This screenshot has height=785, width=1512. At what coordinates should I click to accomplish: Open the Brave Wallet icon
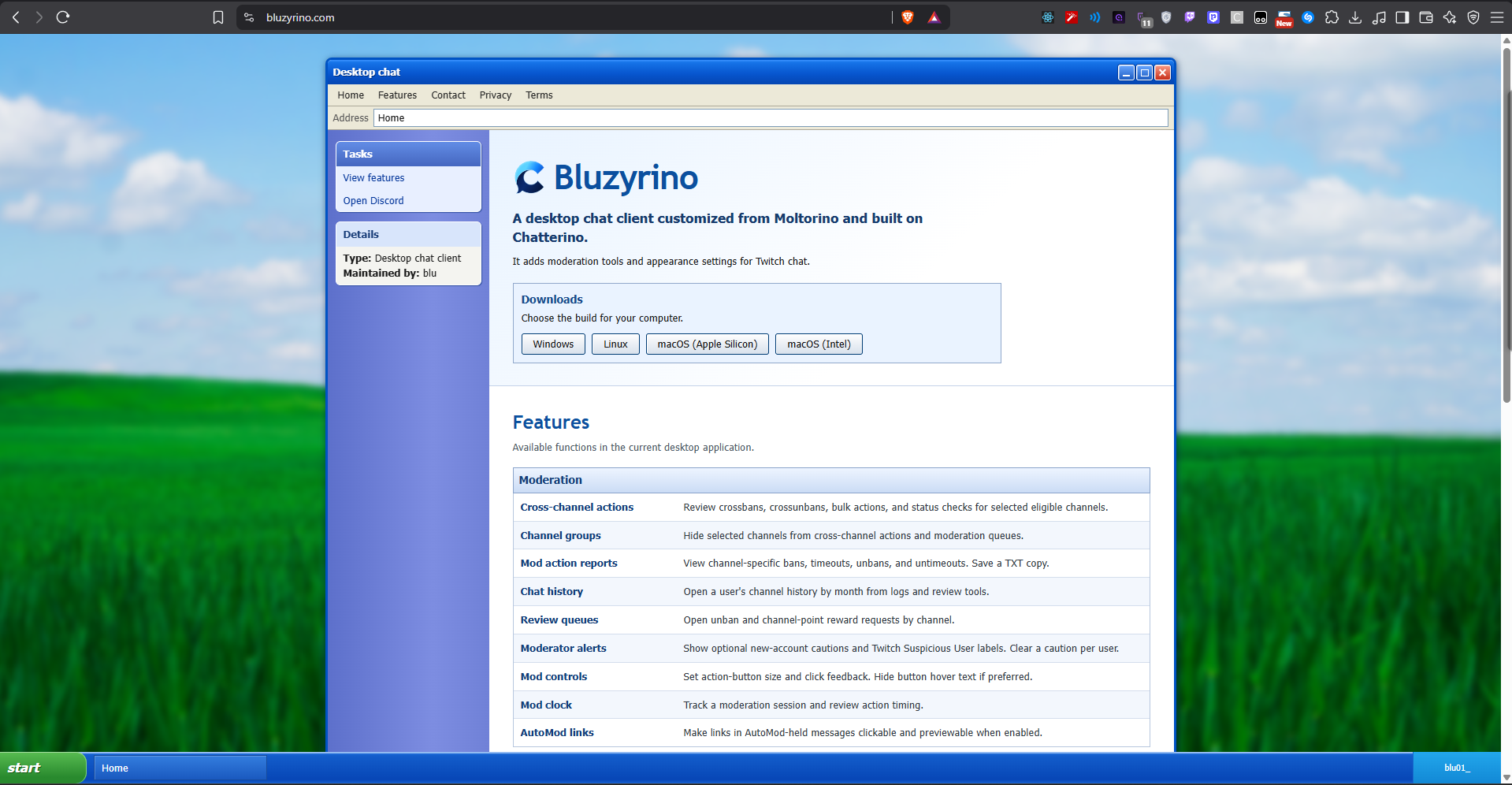coord(1426,17)
